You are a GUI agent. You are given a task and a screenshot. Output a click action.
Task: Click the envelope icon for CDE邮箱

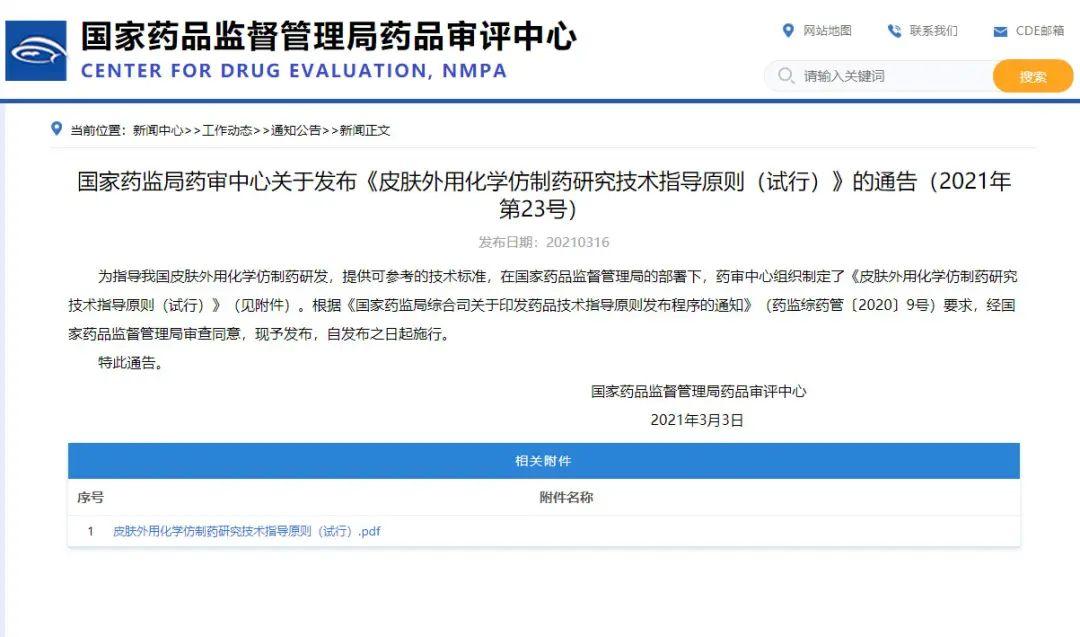998,31
